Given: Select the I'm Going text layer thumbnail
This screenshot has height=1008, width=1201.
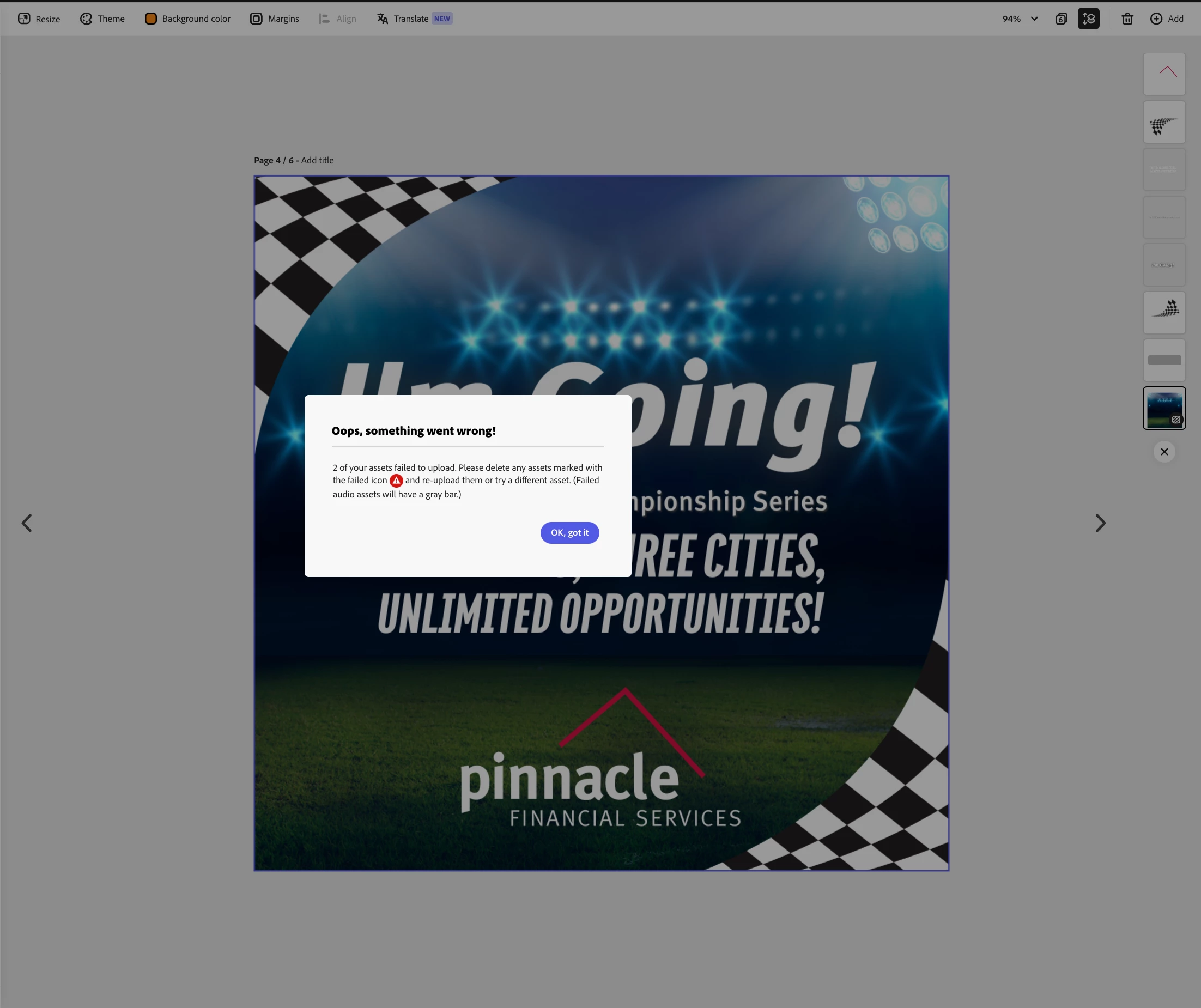Looking at the screenshot, I should (1164, 265).
